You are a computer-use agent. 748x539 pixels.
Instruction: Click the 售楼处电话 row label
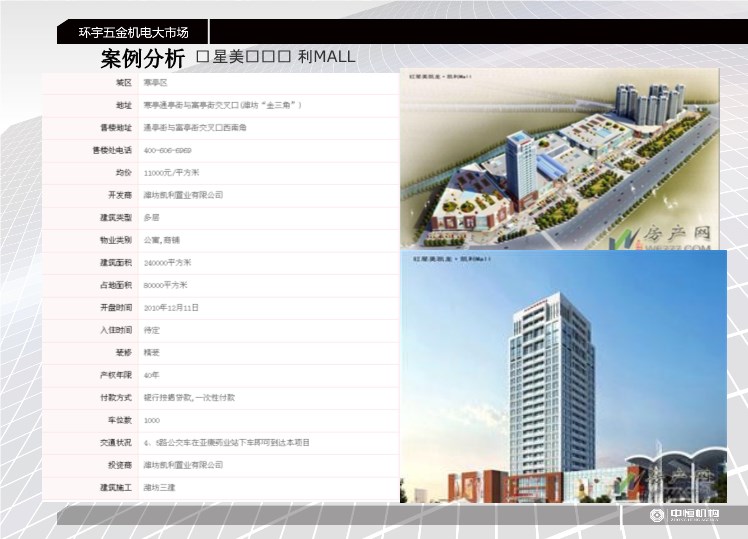pyautogui.click(x=112, y=150)
